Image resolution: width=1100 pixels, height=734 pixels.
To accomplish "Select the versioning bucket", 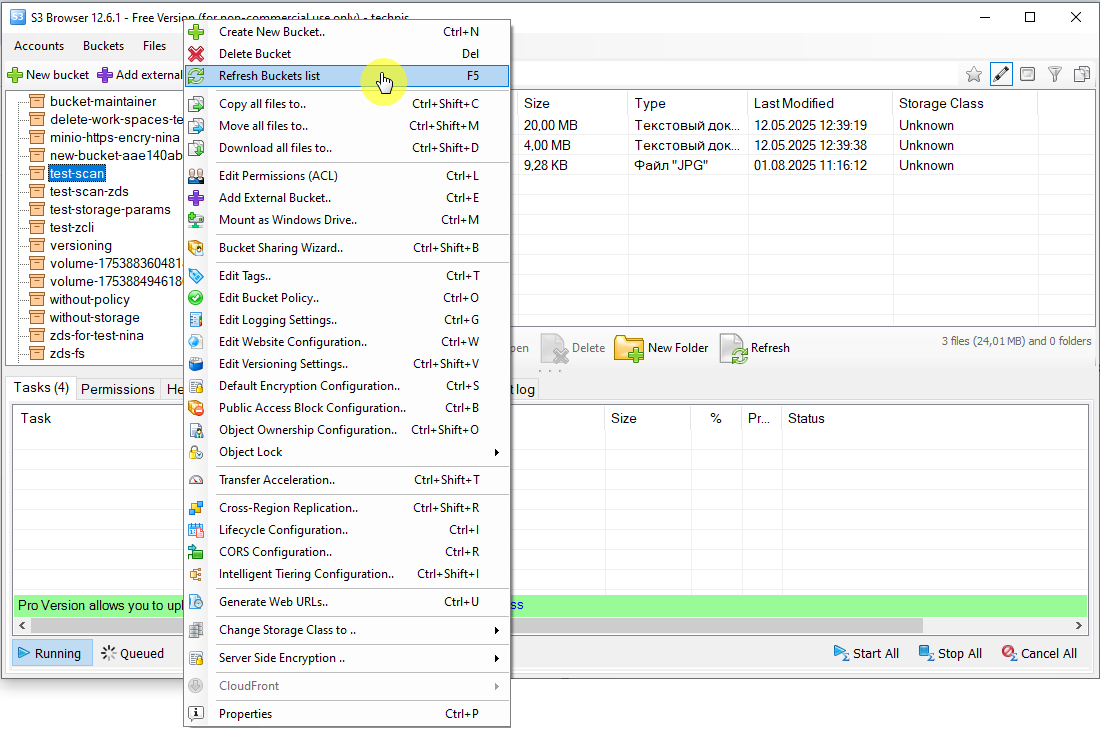I will pyautogui.click(x=81, y=246).
